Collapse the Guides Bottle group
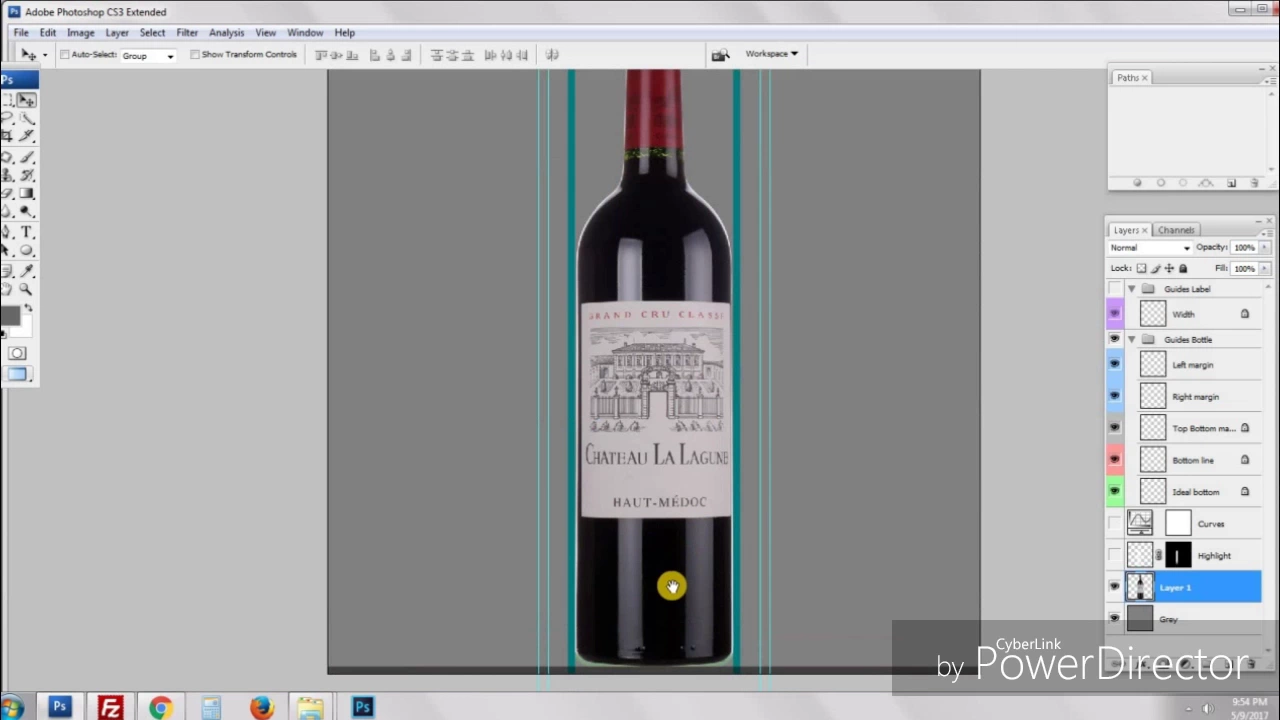This screenshot has height=720, width=1280. pyautogui.click(x=1132, y=340)
